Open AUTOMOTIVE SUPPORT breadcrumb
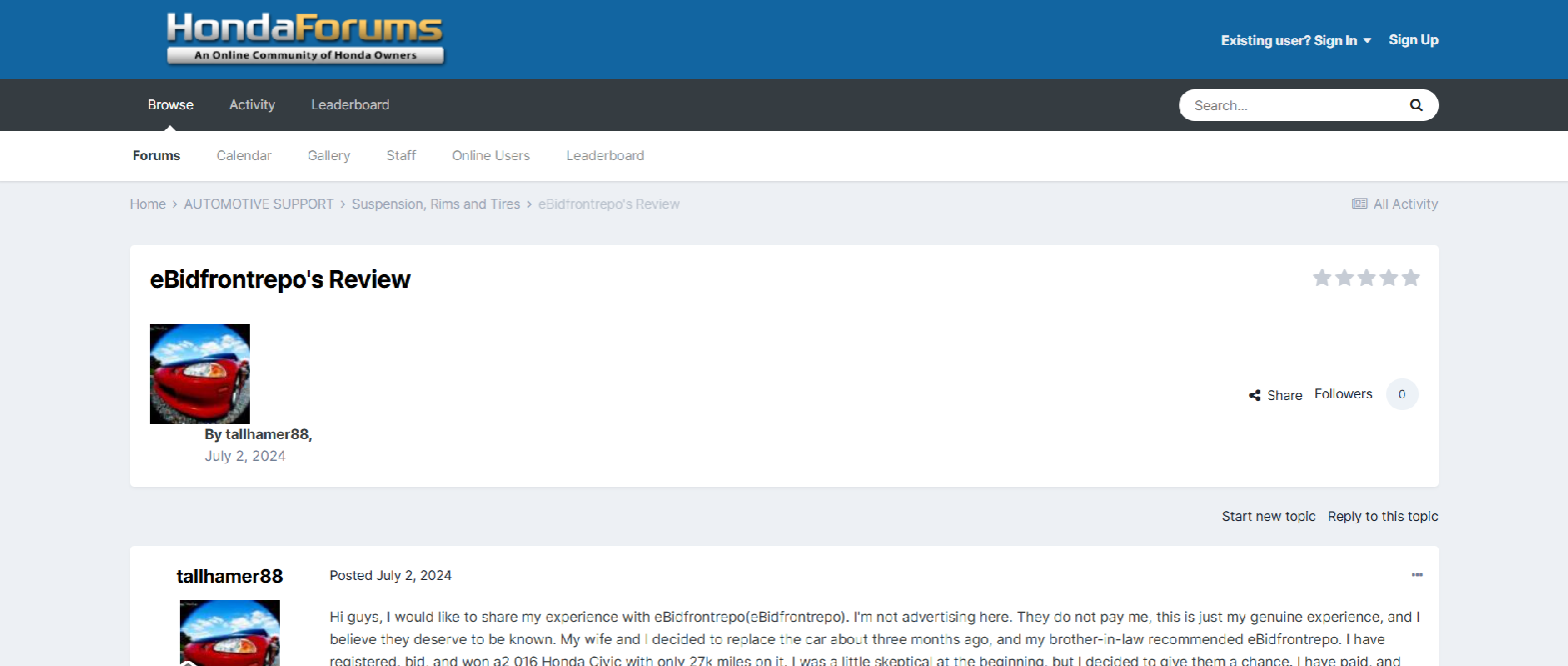Image resolution: width=1568 pixels, height=666 pixels. [x=259, y=204]
